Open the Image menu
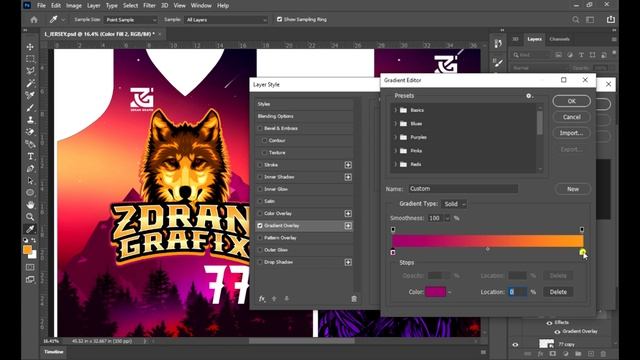The width and height of the screenshot is (640, 360). [x=74, y=6]
